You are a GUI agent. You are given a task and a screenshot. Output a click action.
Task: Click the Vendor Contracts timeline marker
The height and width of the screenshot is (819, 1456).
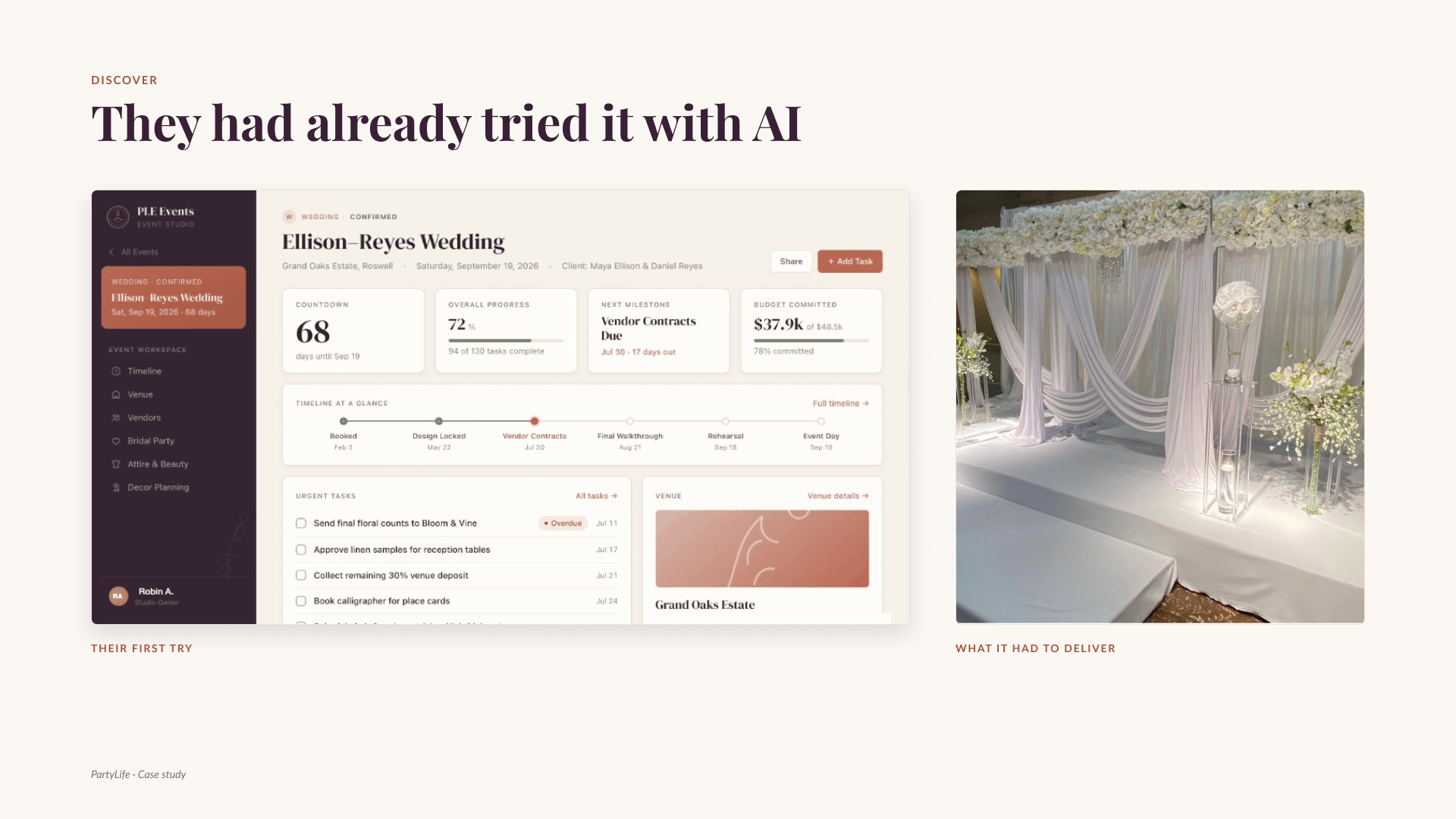[x=535, y=421]
